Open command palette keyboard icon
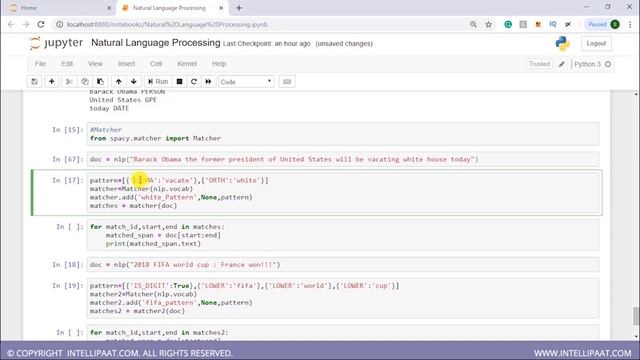Viewport: 640px width, 360px height. [287, 82]
